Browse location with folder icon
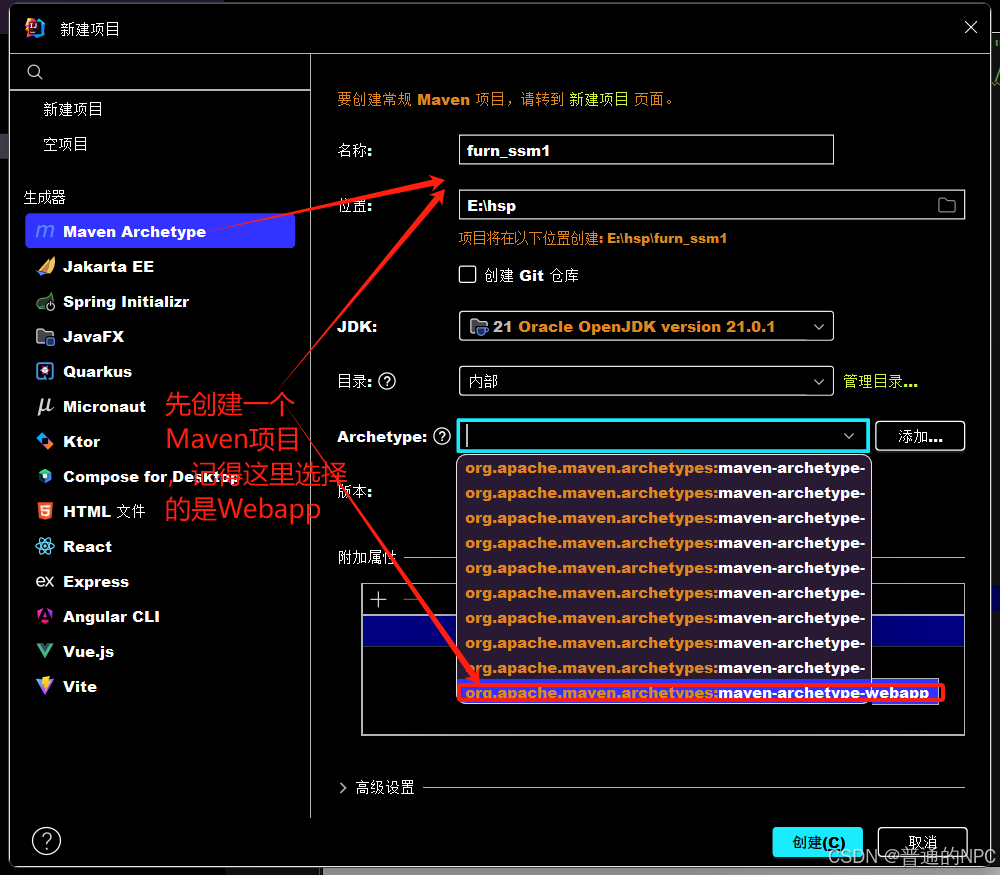This screenshot has height=875, width=1000. click(946, 205)
